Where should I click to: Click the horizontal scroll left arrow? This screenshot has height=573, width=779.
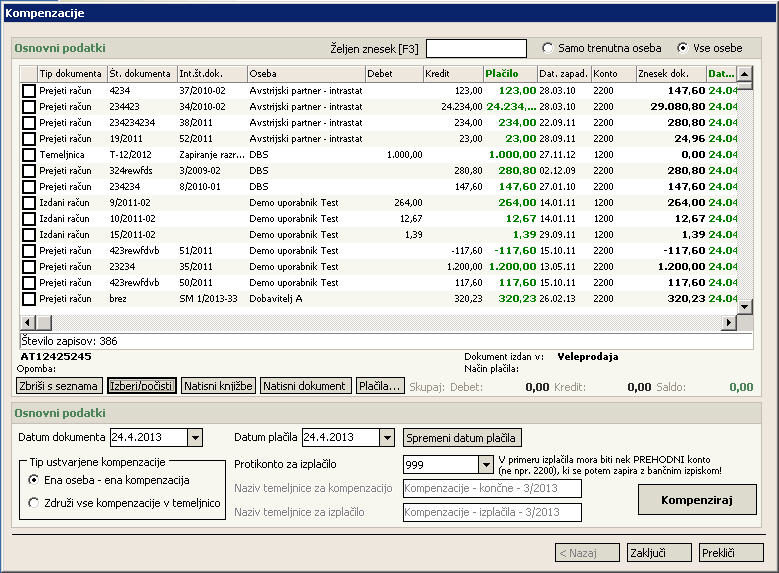tap(28, 323)
